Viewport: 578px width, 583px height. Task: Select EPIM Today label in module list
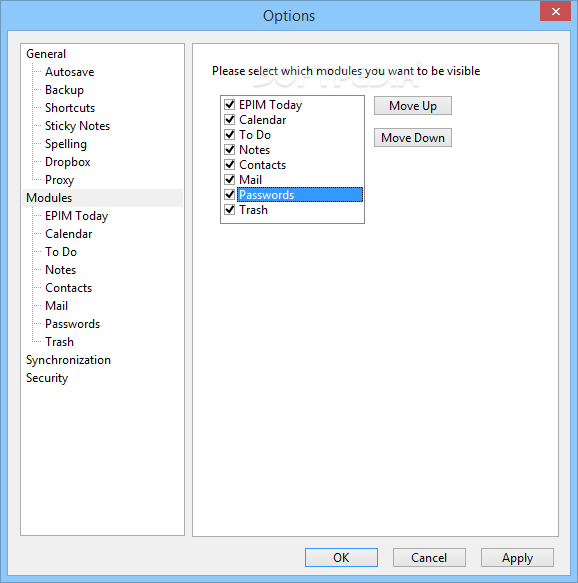[270, 105]
